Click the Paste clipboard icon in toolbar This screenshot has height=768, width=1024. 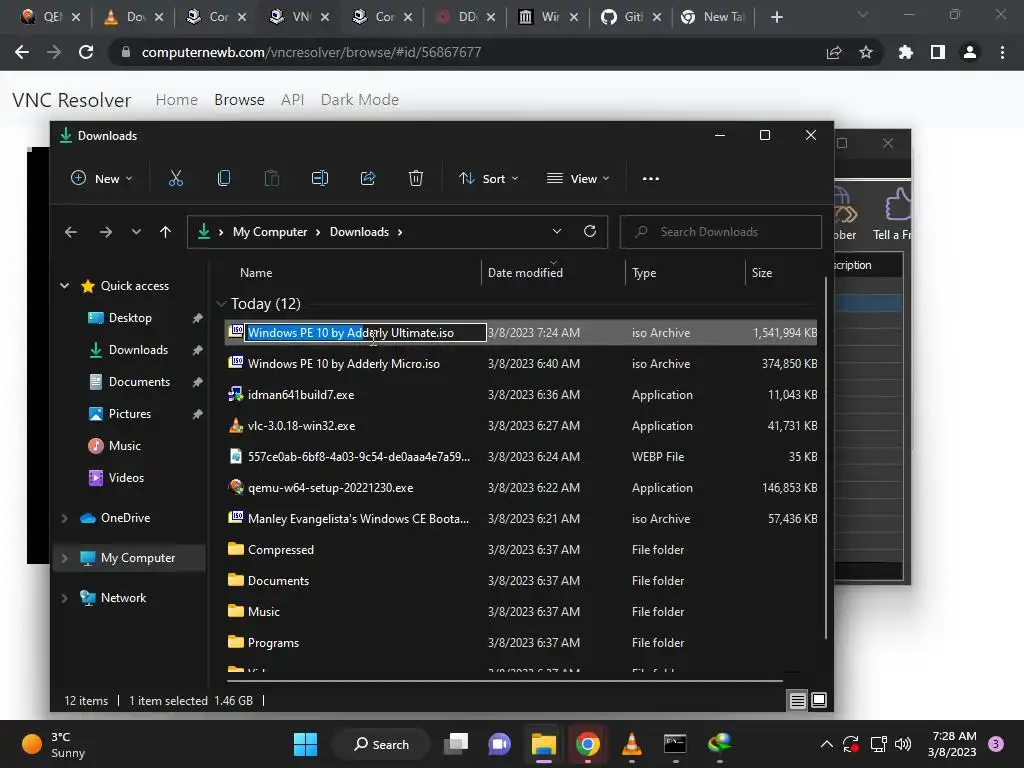(272, 178)
